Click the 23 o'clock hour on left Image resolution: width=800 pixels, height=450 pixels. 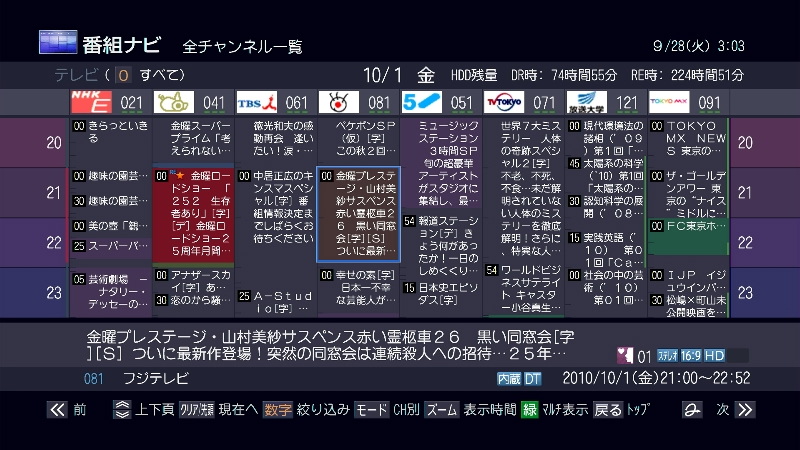[54, 292]
